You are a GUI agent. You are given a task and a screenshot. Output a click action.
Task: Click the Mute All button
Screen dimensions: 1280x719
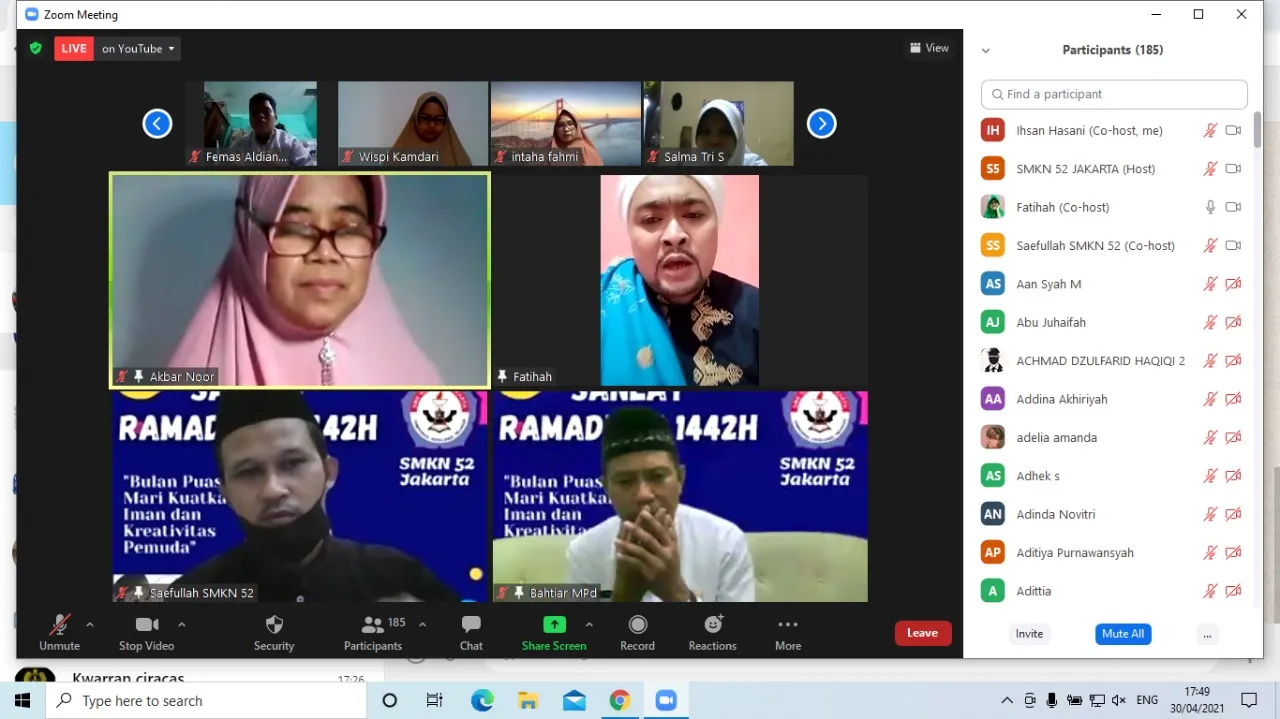[x=1123, y=634]
